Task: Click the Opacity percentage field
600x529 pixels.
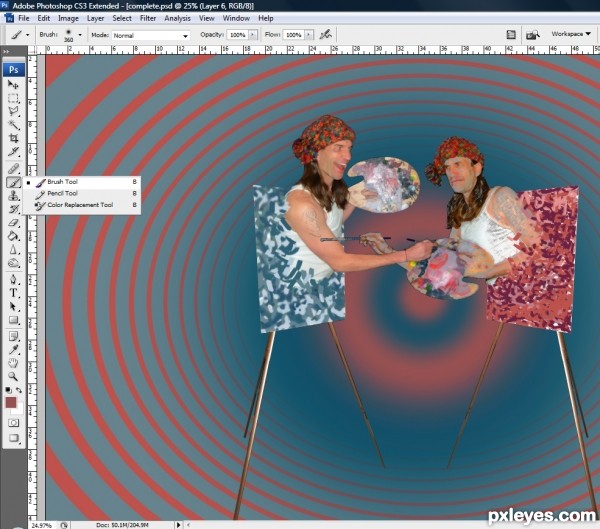Action: [238, 35]
